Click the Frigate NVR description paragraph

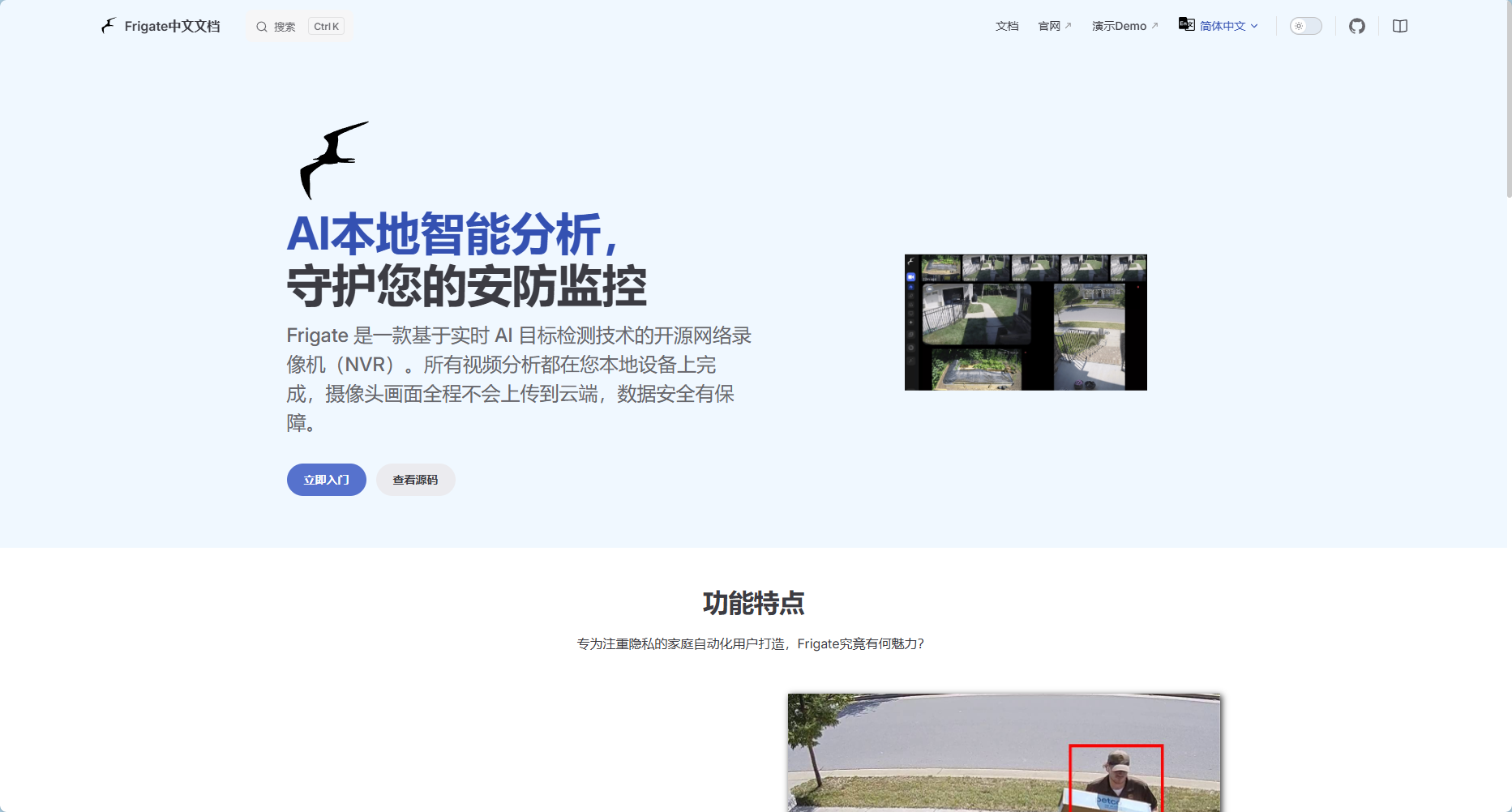519,379
